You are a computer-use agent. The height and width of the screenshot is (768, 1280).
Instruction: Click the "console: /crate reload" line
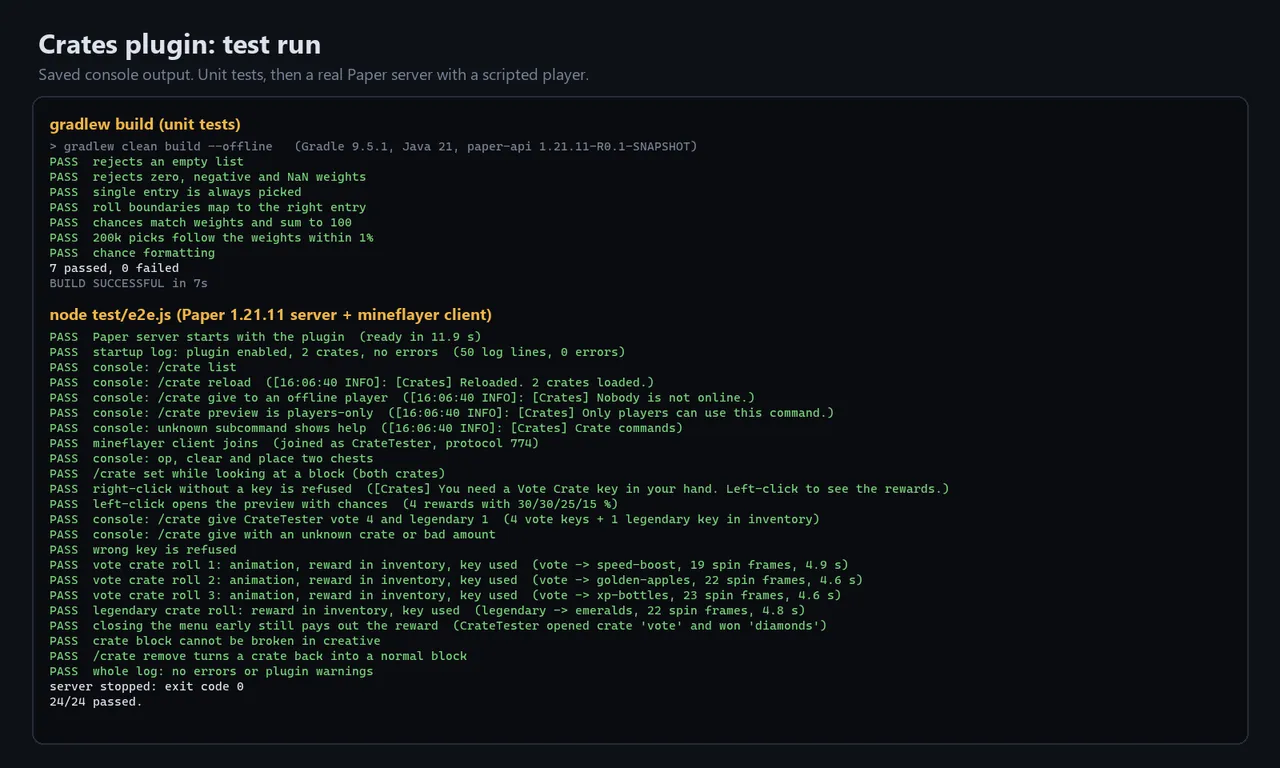pos(352,382)
